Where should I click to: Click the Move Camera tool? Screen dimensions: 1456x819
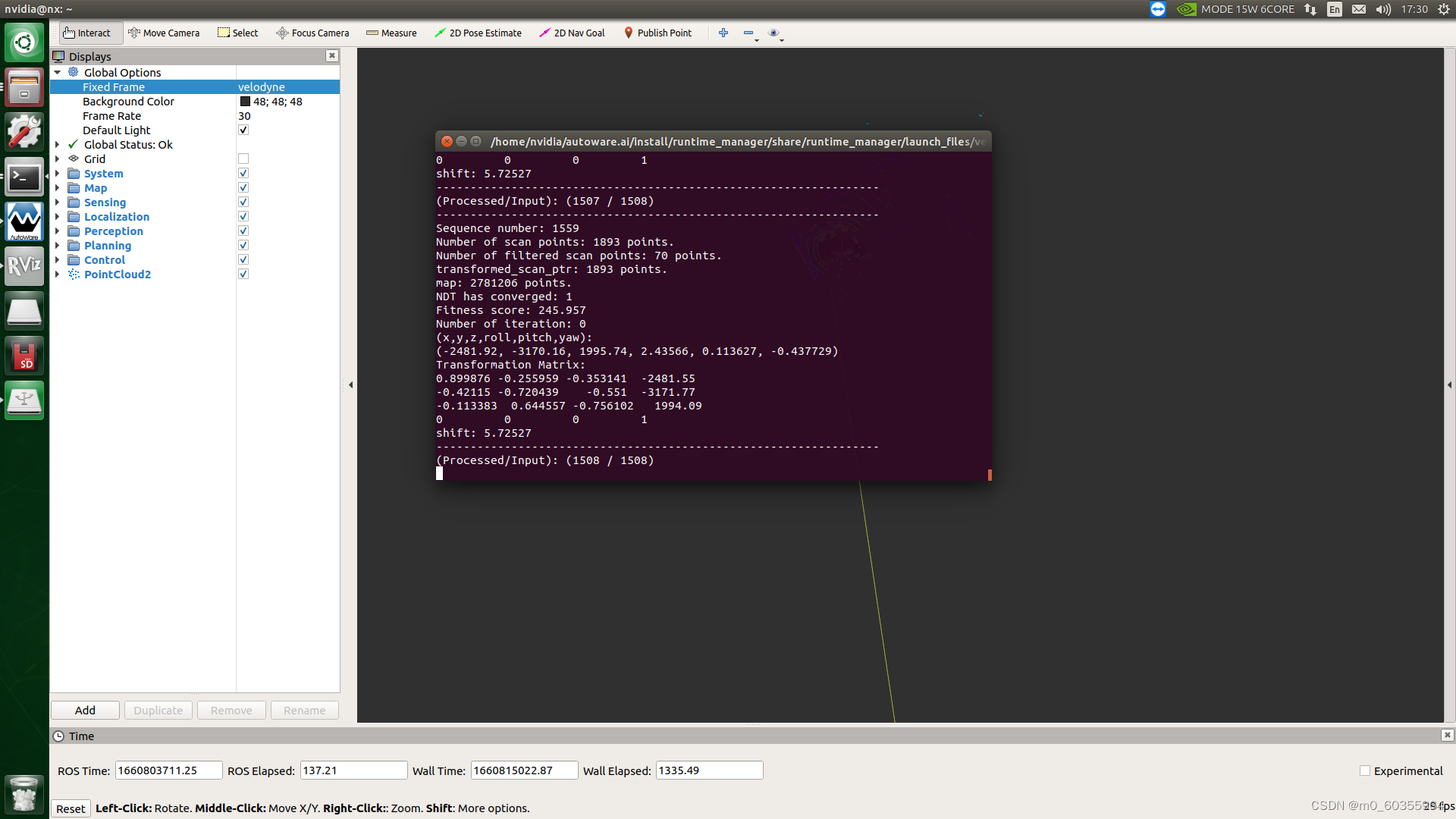pos(164,33)
